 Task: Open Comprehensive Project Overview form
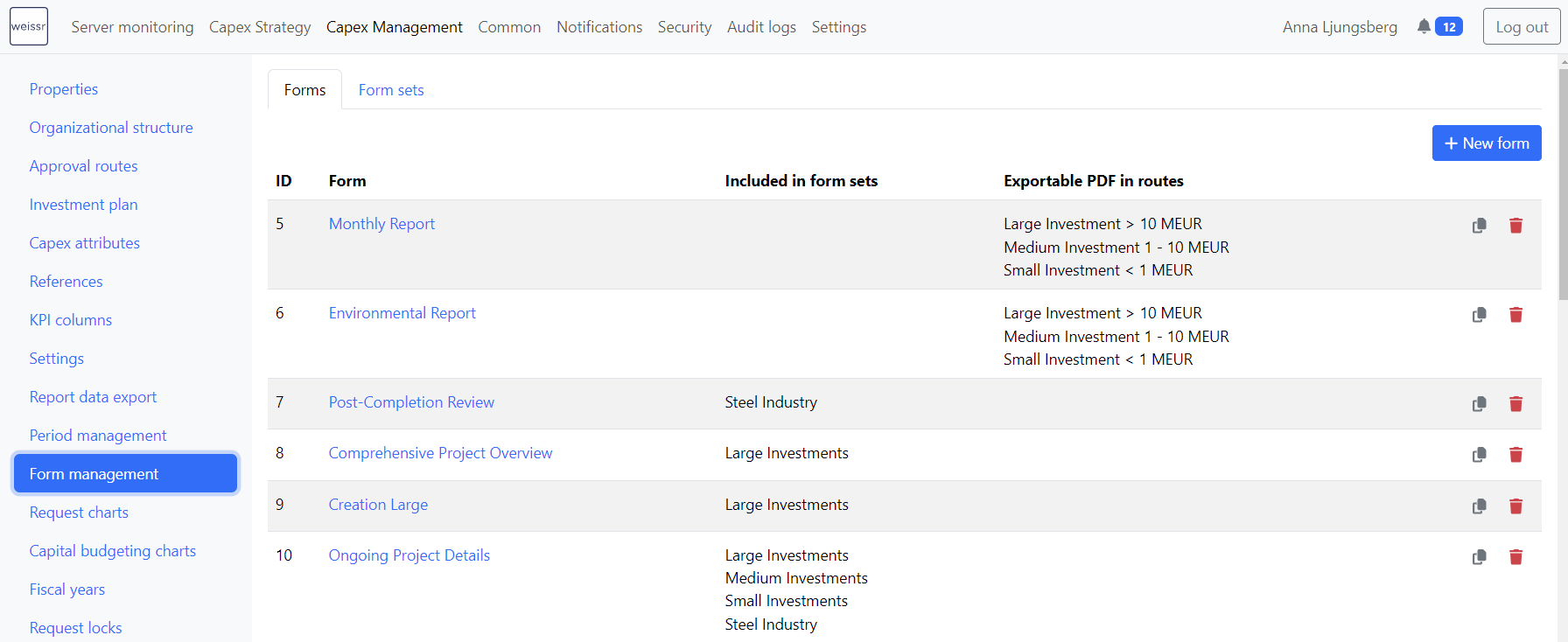pyautogui.click(x=440, y=453)
